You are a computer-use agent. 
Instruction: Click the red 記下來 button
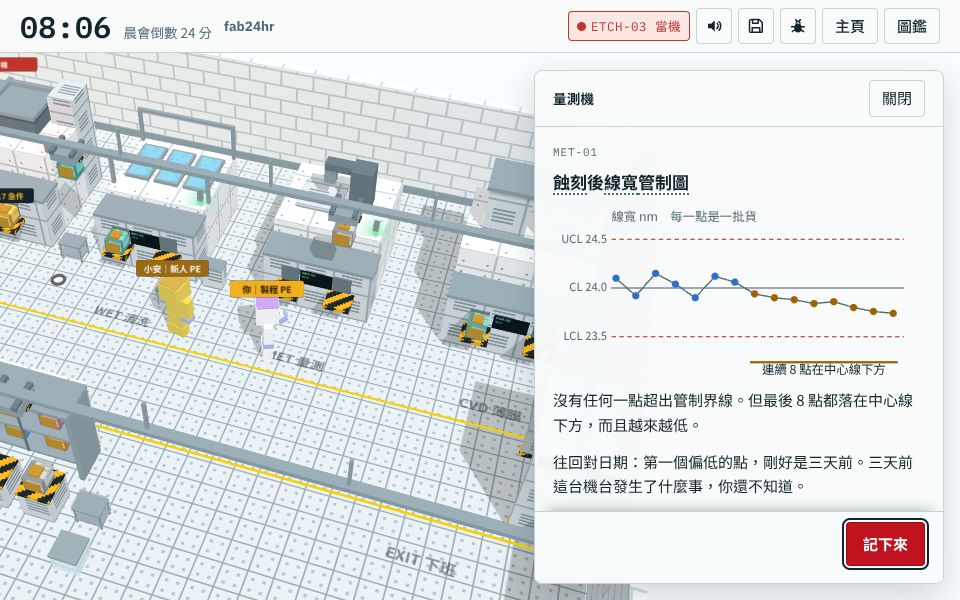coord(885,544)
